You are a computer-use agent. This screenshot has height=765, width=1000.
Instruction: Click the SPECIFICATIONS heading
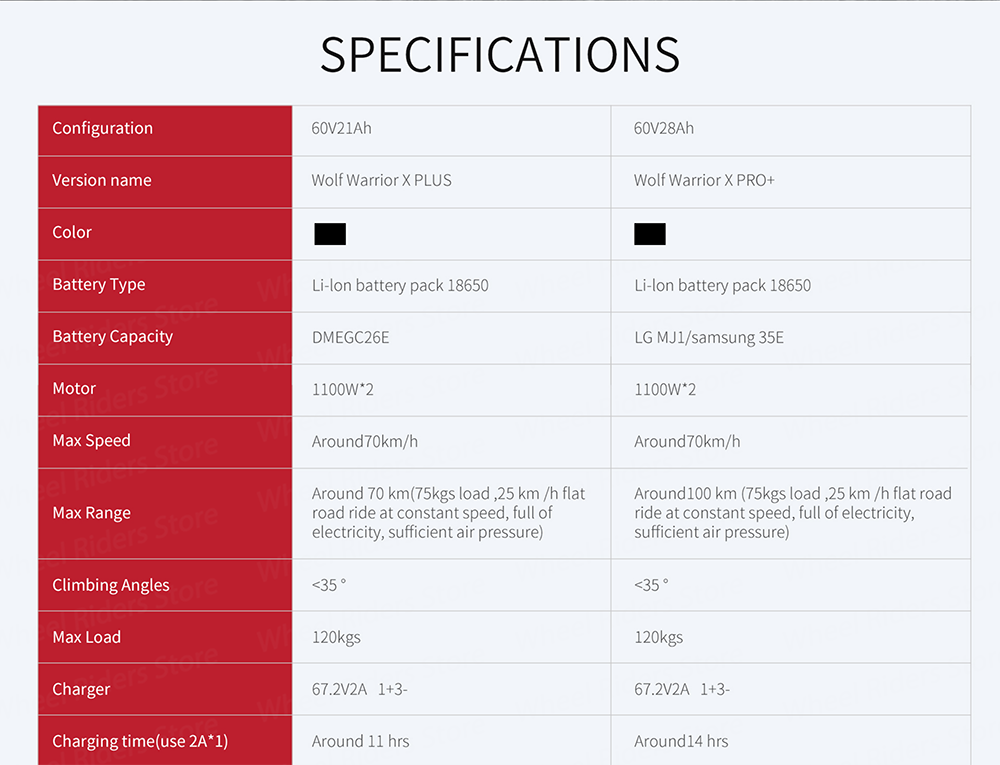point(500,54)
